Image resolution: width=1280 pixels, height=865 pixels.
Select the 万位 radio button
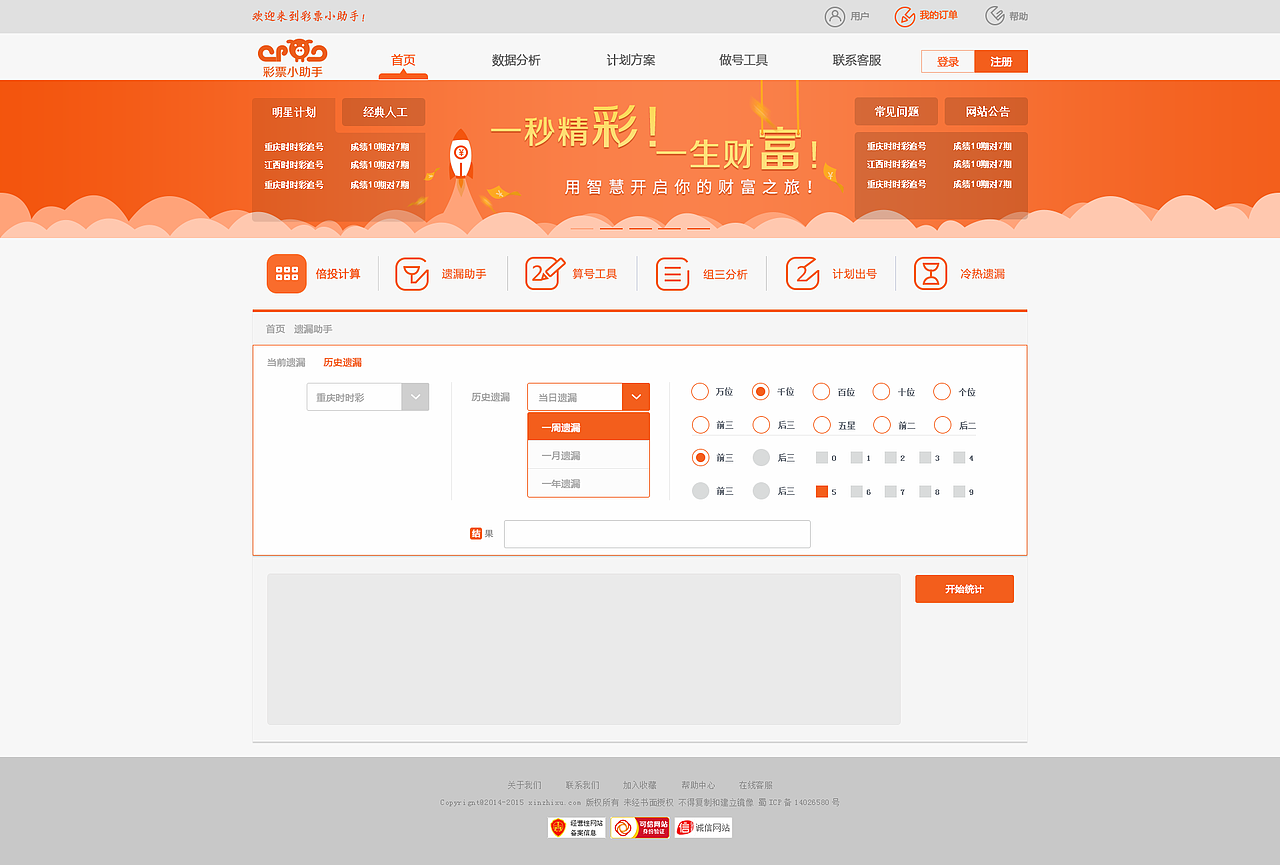(x=700, y=392)
